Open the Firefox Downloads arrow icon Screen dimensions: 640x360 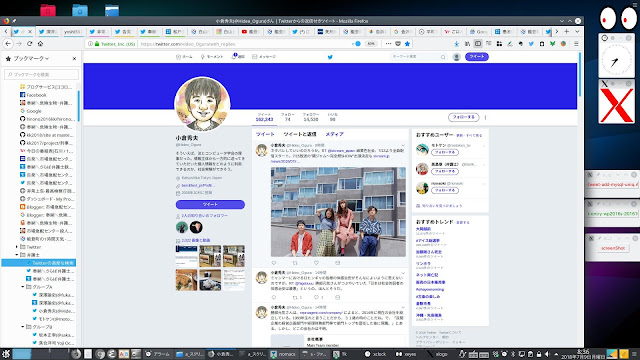(x=457, y=44)
